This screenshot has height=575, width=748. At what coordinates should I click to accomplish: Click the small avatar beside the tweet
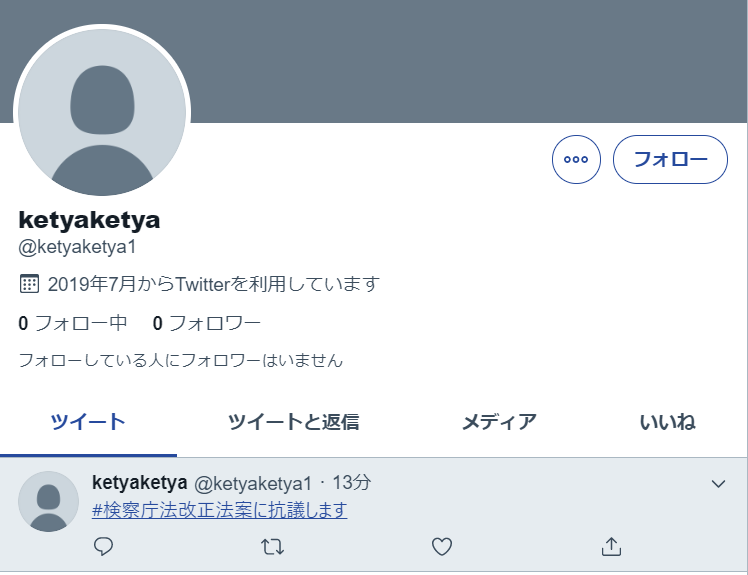(x=48, y=501)
